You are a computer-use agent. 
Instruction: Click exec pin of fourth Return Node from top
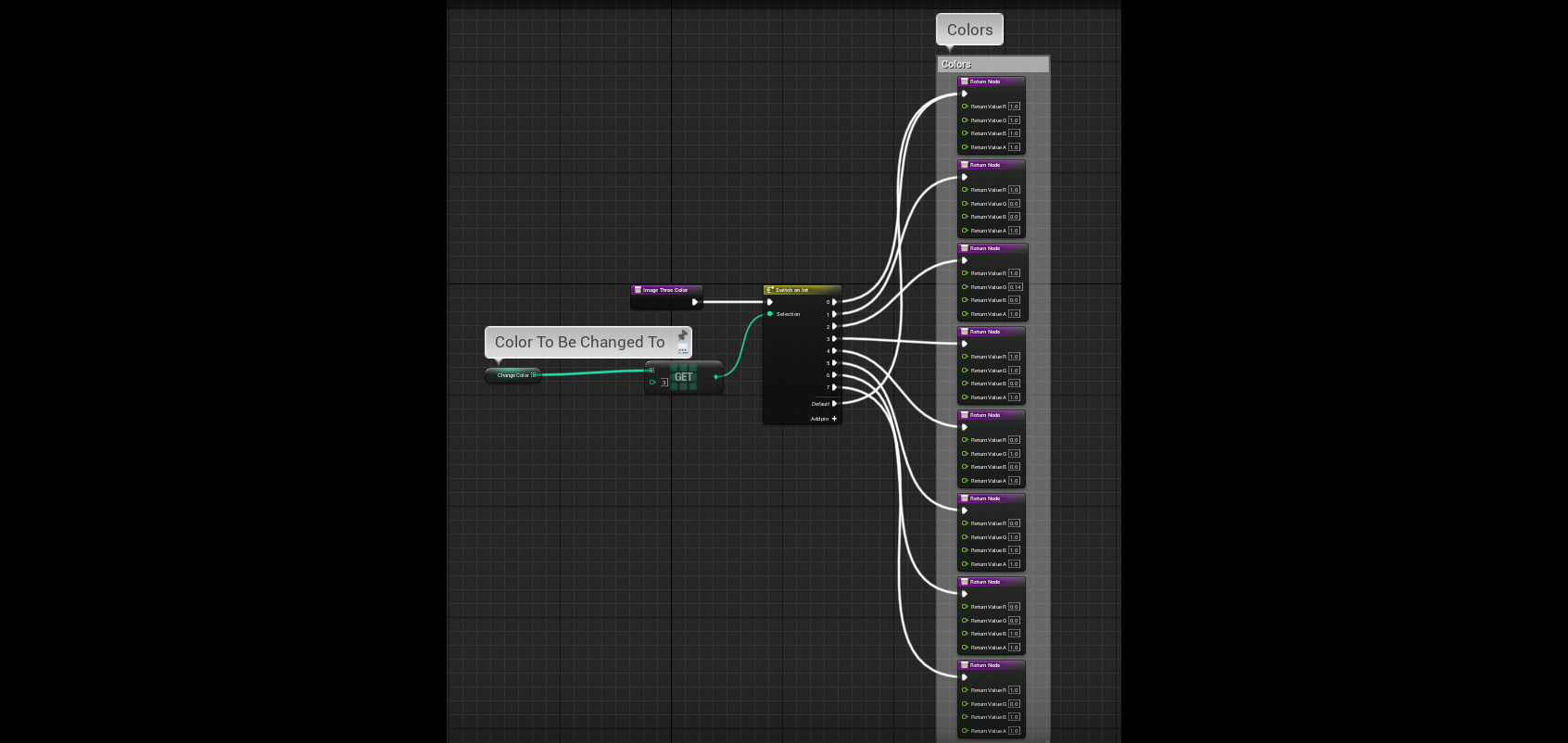pos(965,344)
